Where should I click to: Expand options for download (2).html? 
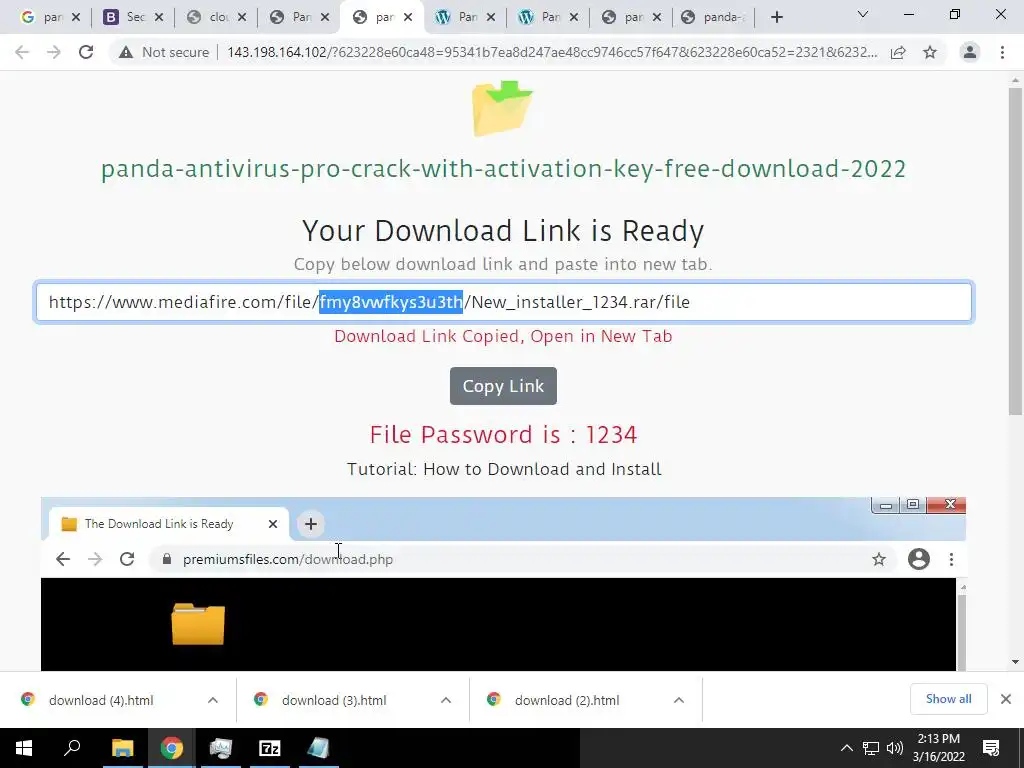pos(679,700)
